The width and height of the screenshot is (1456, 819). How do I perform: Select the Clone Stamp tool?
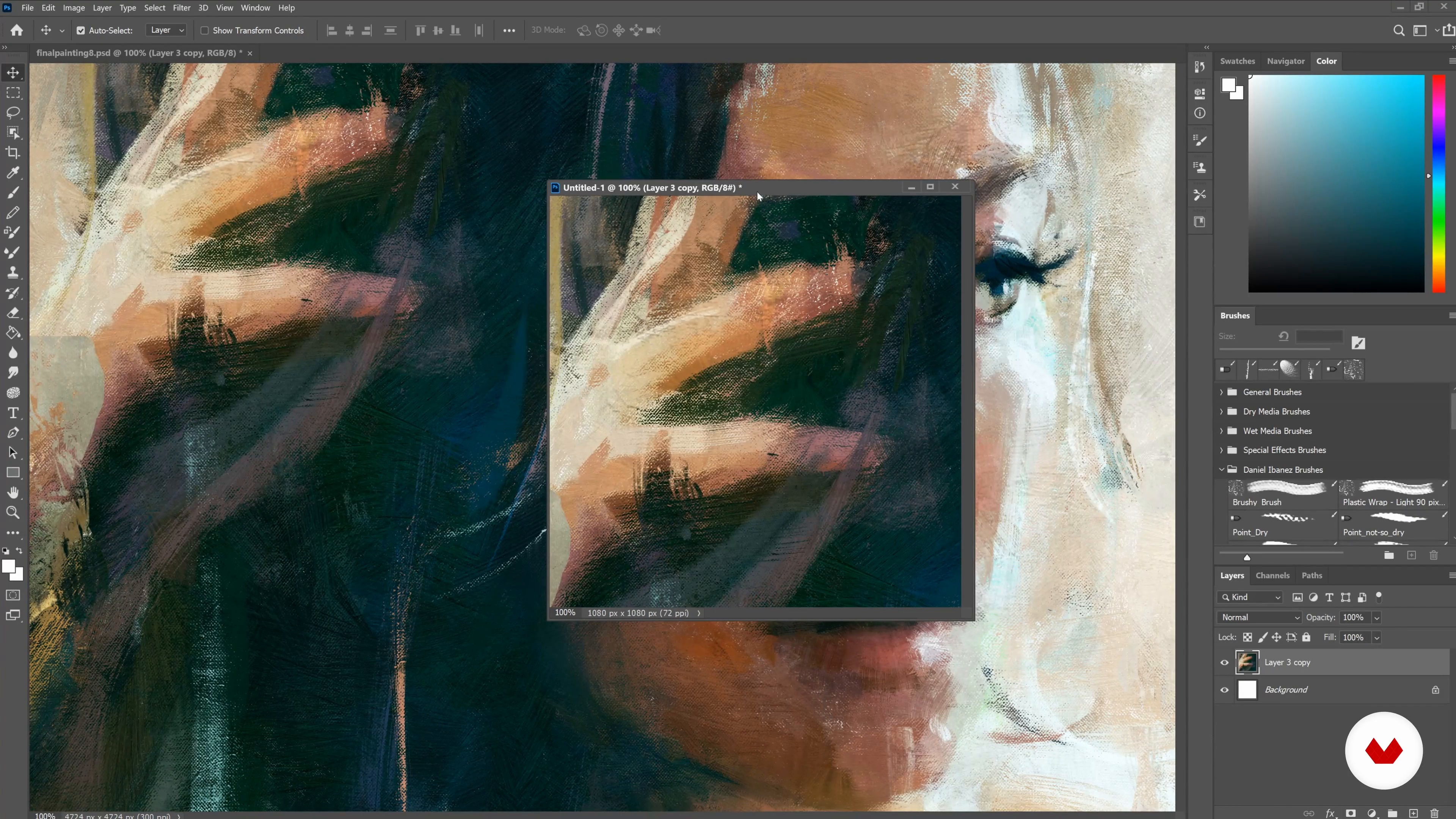[x=13, y=273]
